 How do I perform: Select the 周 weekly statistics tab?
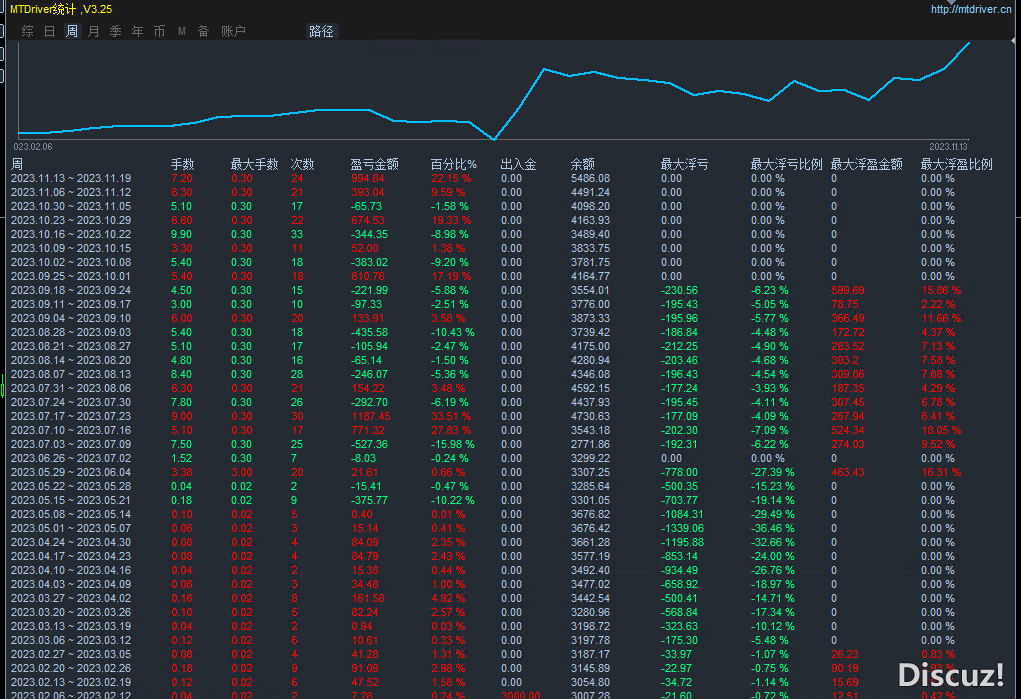[x=72, y=31]
